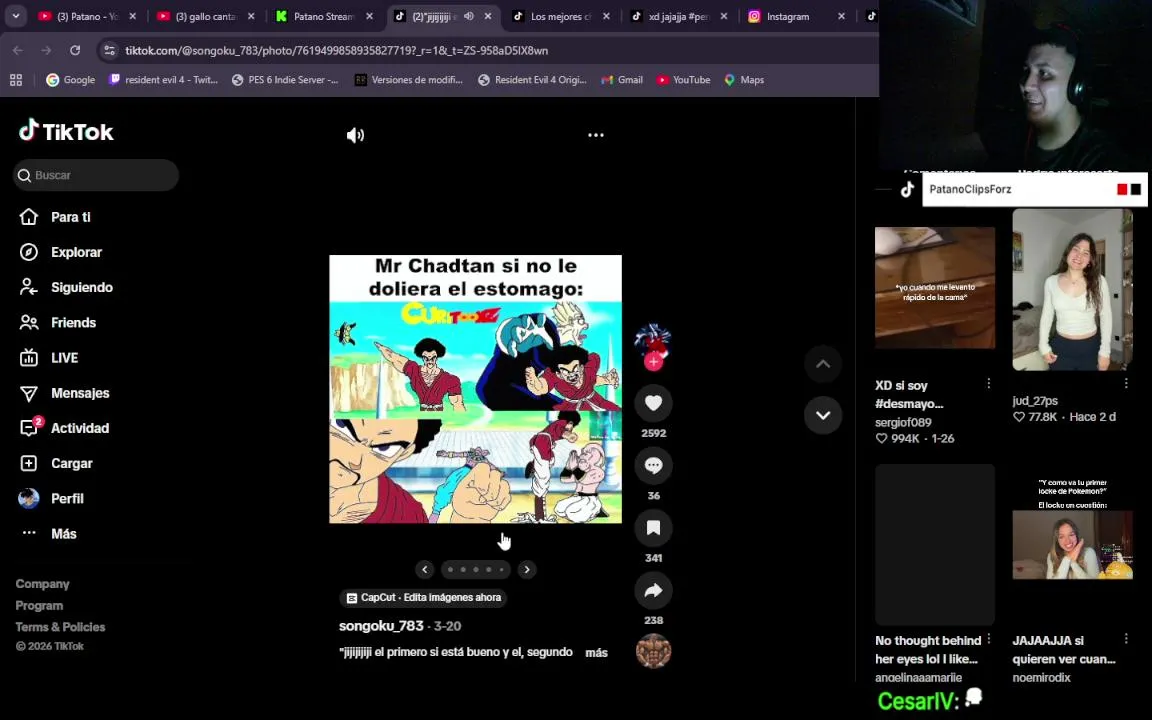Follow the author with the red plus badge
Screen dimensions: 1152x720
653,361
